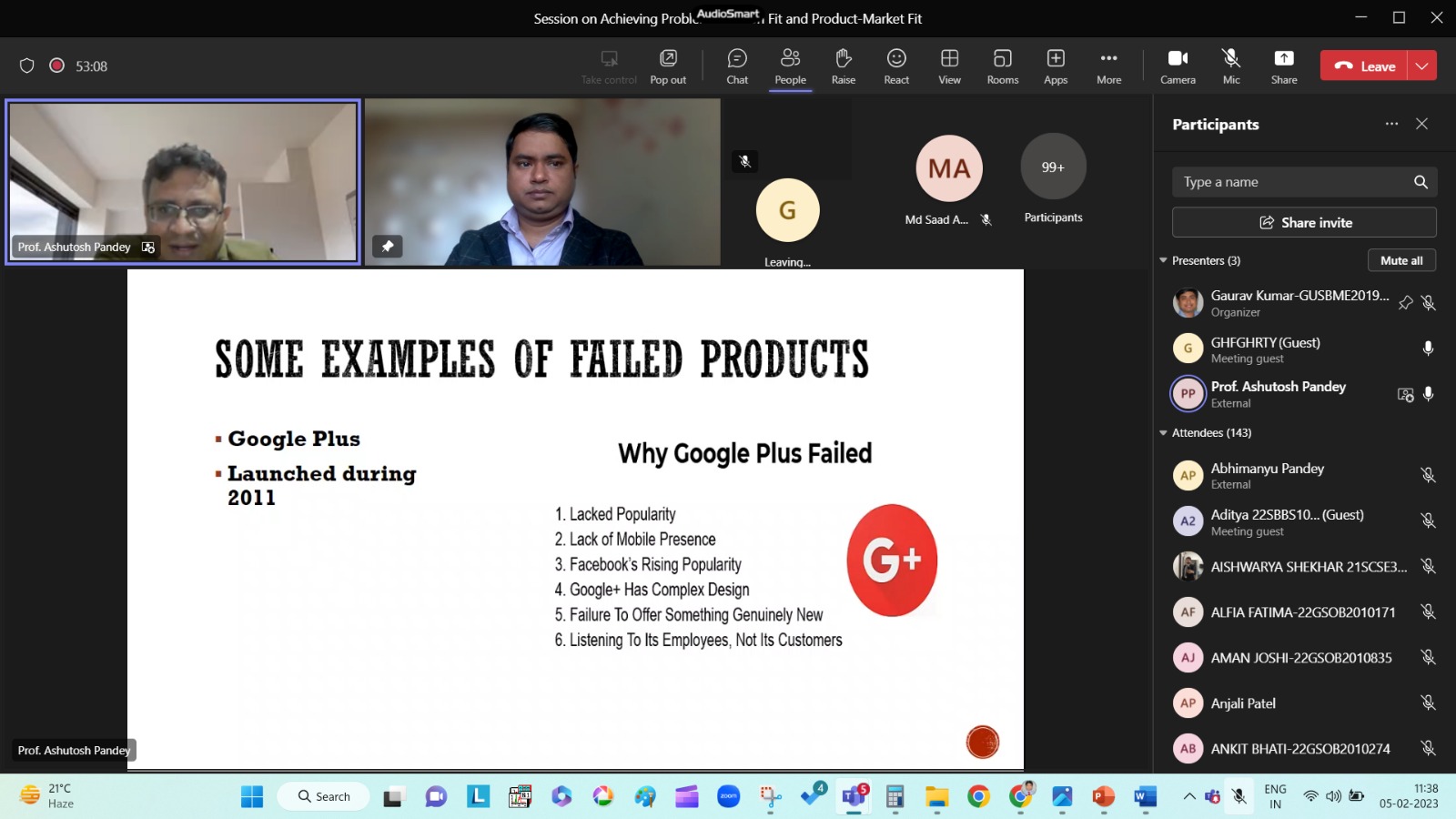Raise your hand in the meeting

coord(843,66)
